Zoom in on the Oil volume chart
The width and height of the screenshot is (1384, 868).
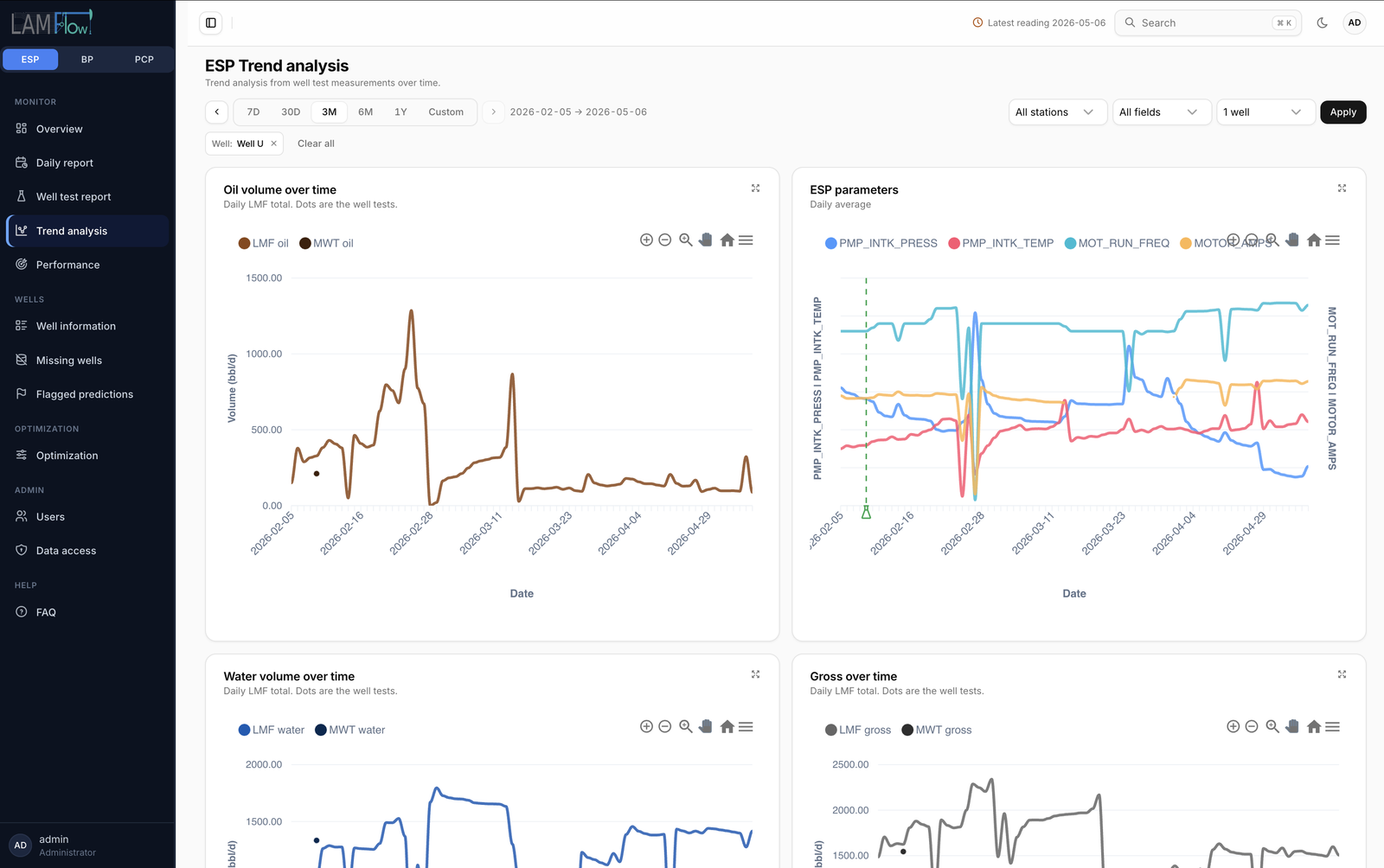tap(646, 240)
